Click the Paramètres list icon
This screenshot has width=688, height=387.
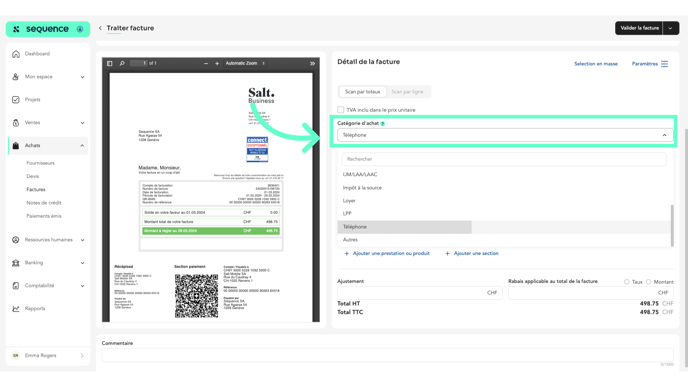[664, 64]
